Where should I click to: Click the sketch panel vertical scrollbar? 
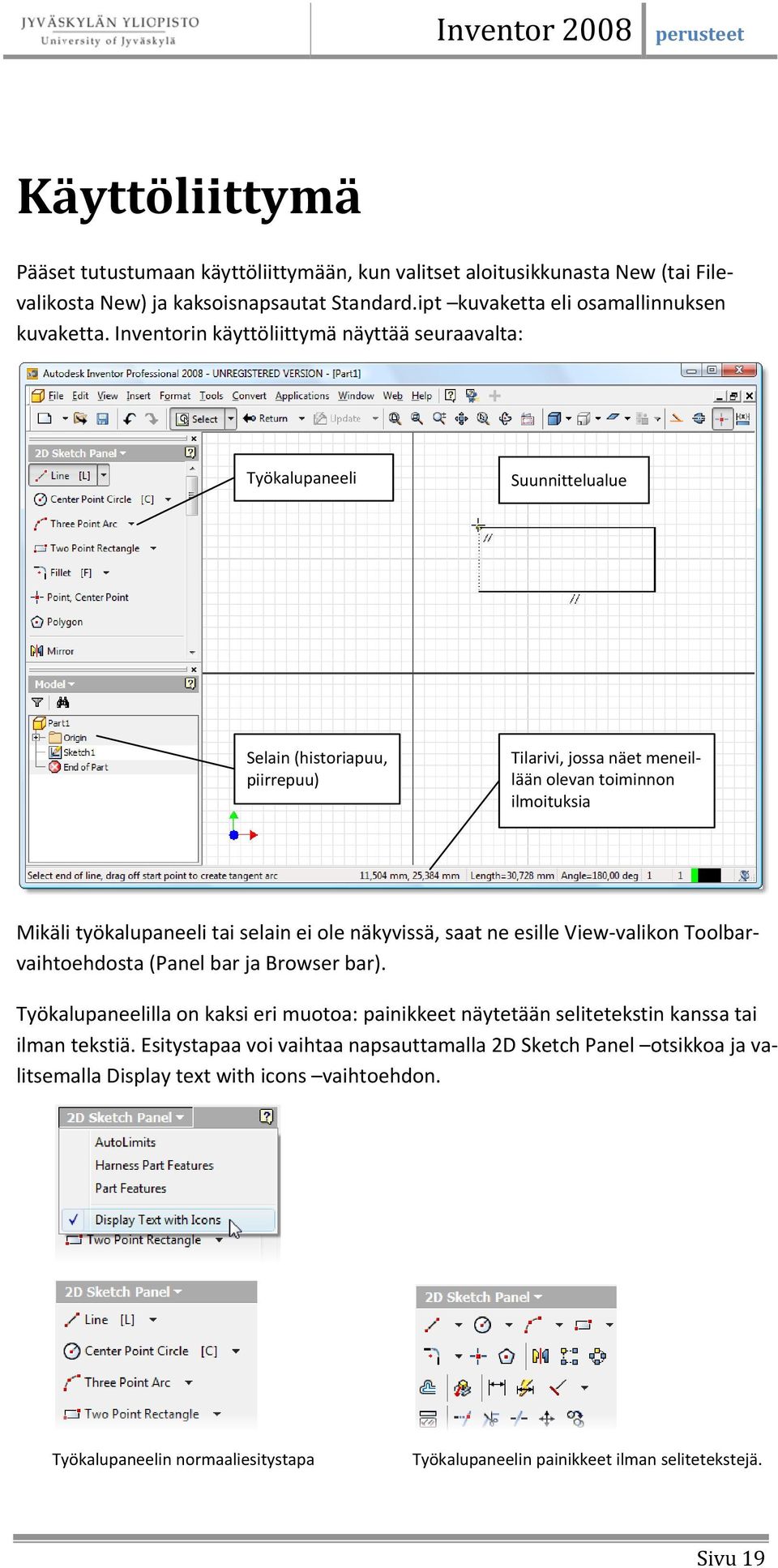coord(192,559)
